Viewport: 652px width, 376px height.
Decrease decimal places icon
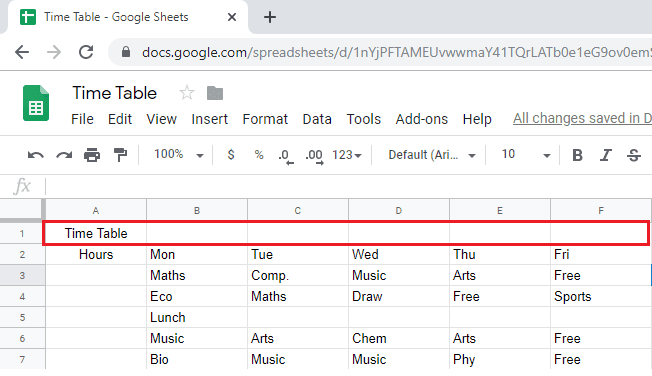(286, 156)
